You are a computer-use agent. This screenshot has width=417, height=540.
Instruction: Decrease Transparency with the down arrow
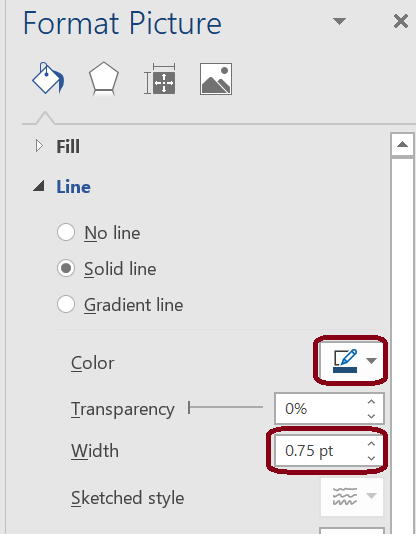pos(371,416)
